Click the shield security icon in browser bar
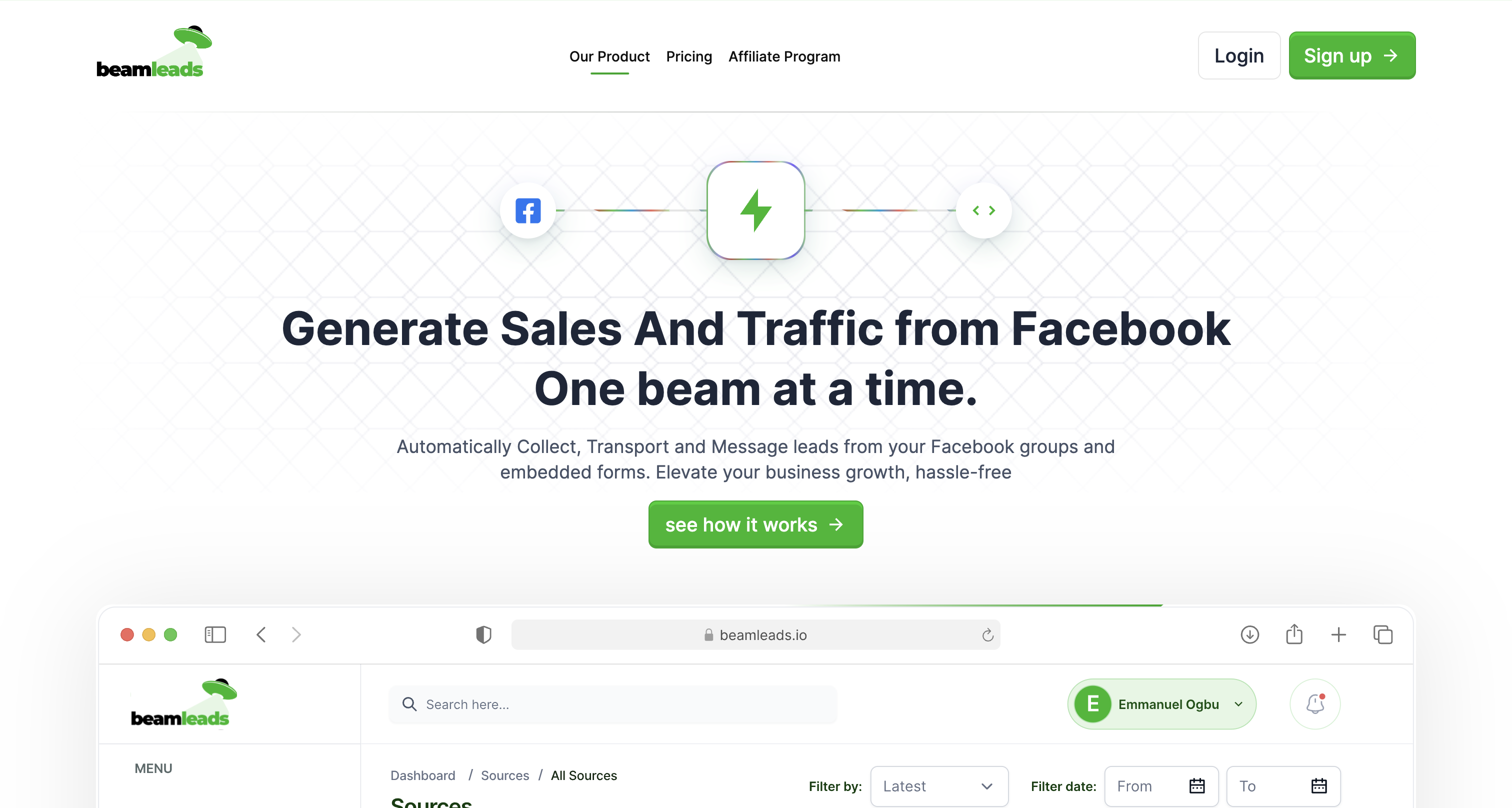The image size is (1512, 808). 484,634
